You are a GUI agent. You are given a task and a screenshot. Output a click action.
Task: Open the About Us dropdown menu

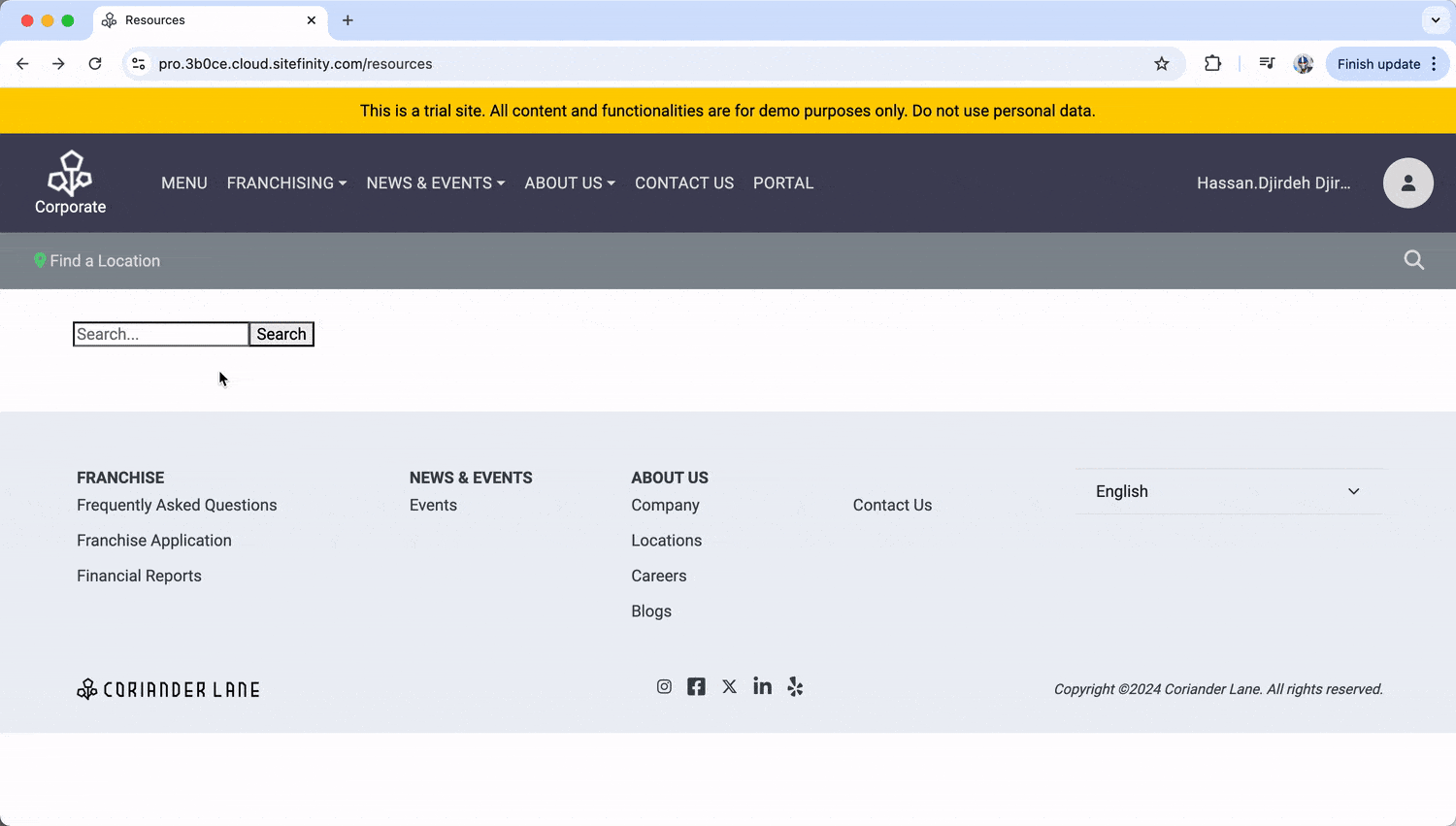tap(570, 183)
